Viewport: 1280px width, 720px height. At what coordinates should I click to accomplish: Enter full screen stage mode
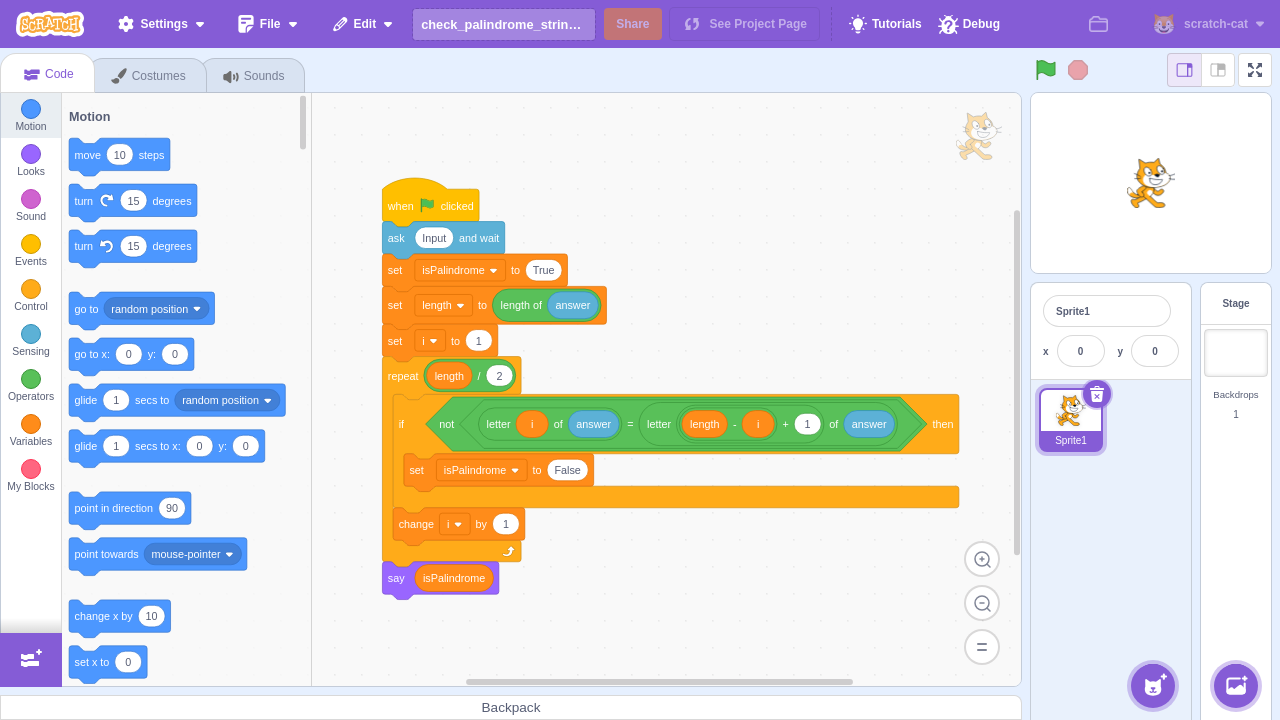pyautogui.click(x=1255, y=70)
